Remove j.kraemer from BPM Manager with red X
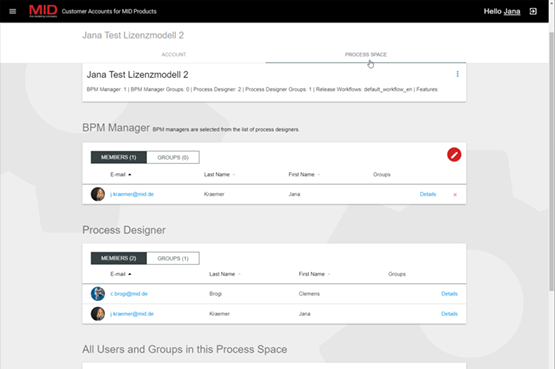The width and height of the screenshot is (555, 369). pos(455,195)
